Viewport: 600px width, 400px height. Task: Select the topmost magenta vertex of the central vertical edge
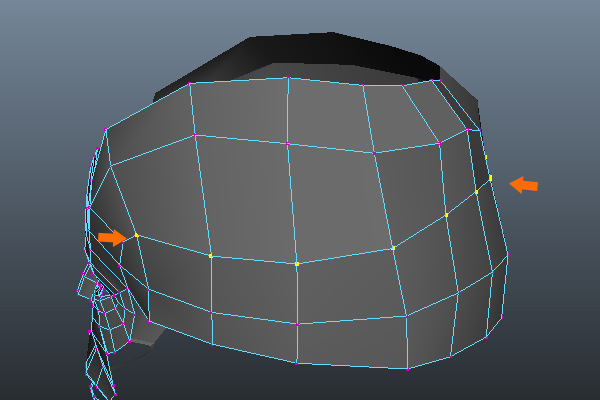pos(289,78)
